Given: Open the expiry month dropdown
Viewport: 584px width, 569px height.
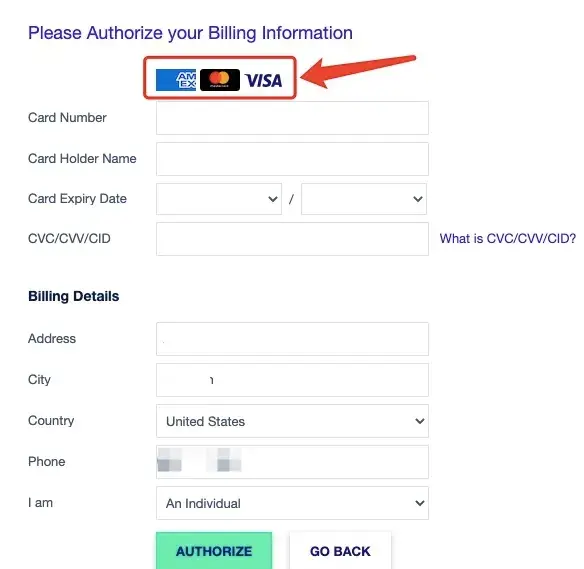Looking at the screenshot, I should [x=219, y=199].
